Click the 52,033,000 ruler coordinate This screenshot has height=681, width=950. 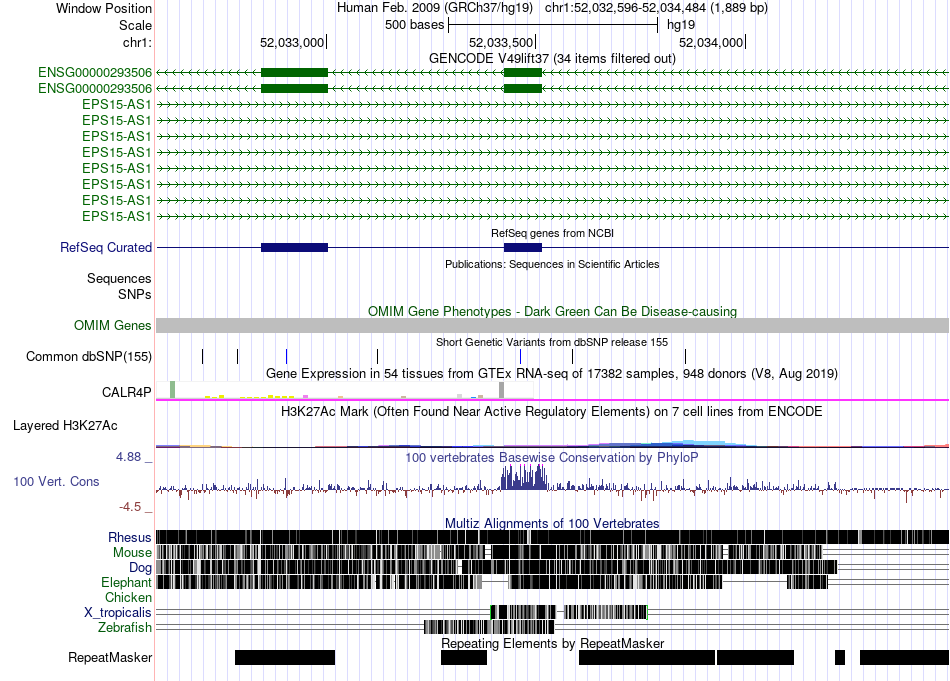tap(292, 42)
